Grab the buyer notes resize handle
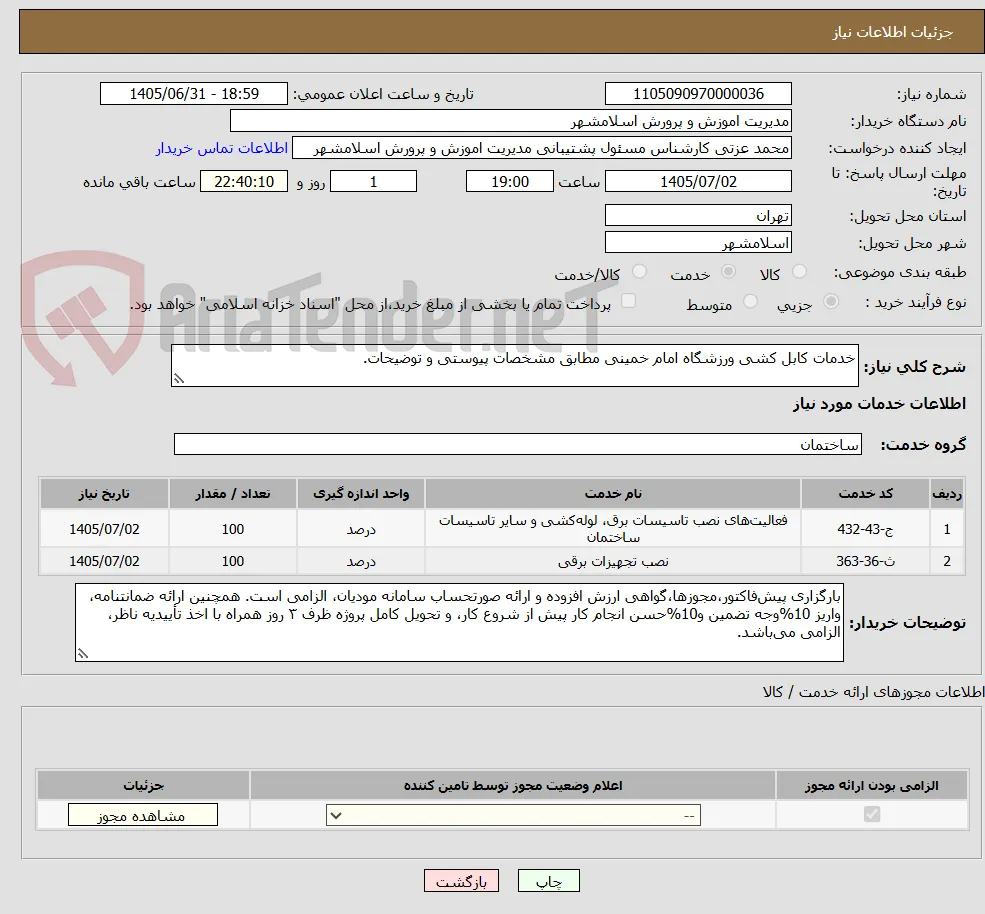 (82, 654)
